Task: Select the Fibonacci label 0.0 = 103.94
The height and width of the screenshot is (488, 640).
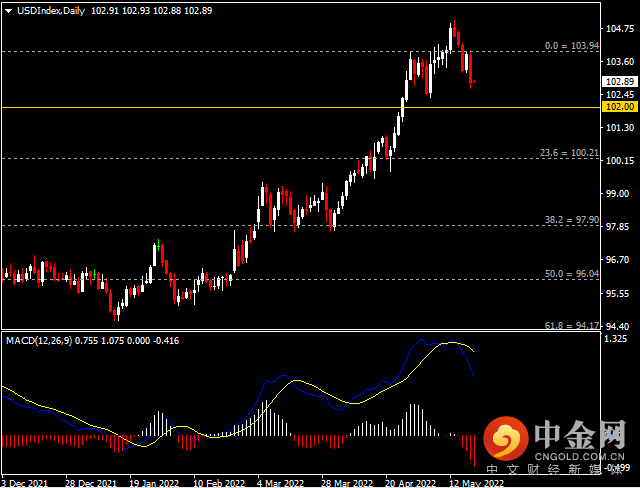Action: (x=572, y=46)
